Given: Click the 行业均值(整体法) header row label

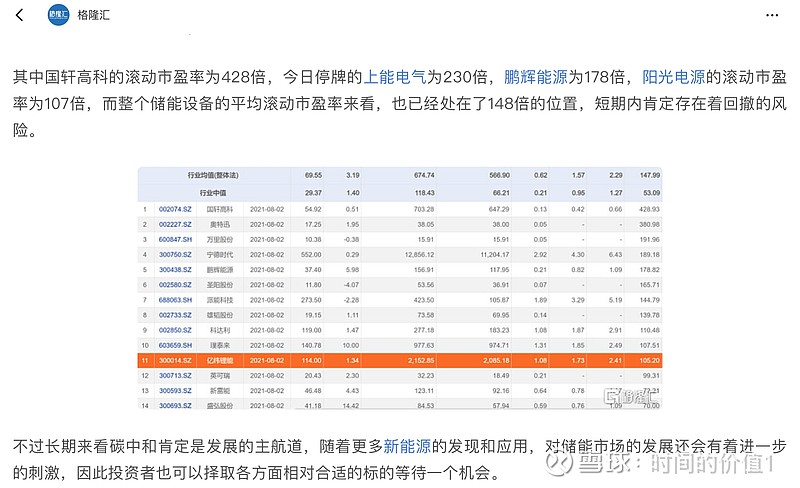Looking at the screenshot, I should coord(213,175).
